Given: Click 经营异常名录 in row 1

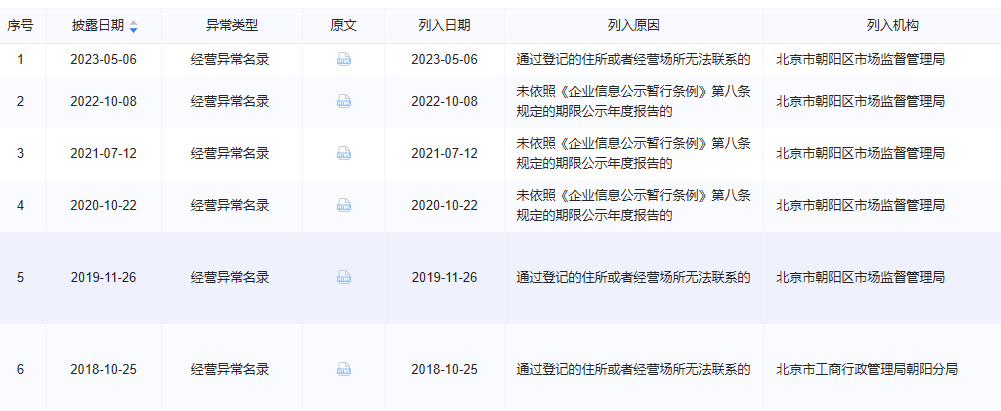Looking at the screenshot, I should point(230,60).
